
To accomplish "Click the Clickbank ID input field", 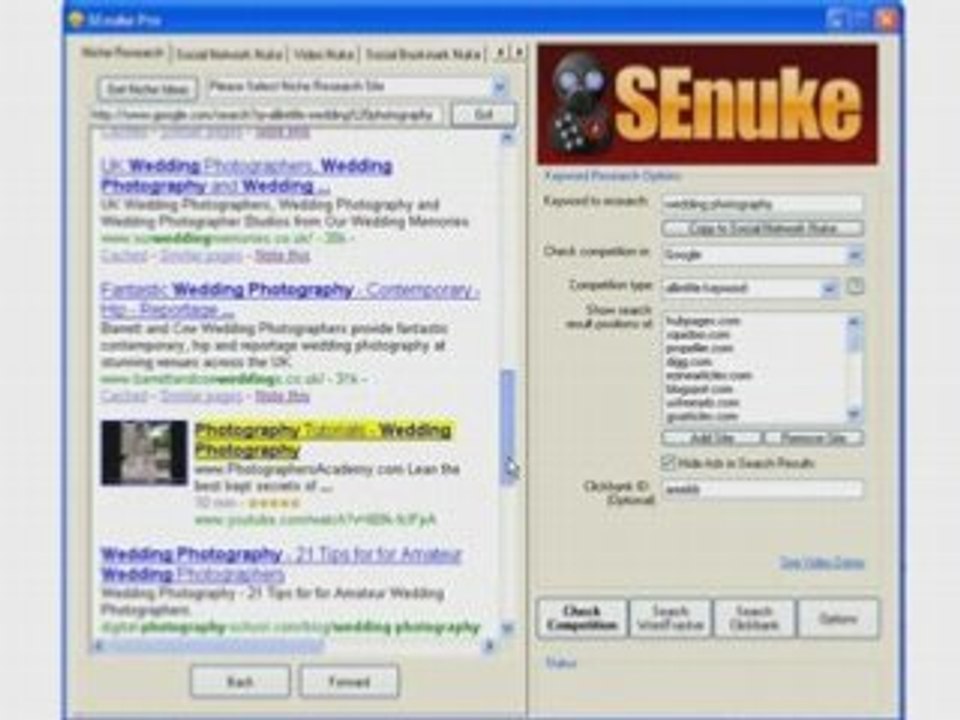I will (x=762, y=489).
